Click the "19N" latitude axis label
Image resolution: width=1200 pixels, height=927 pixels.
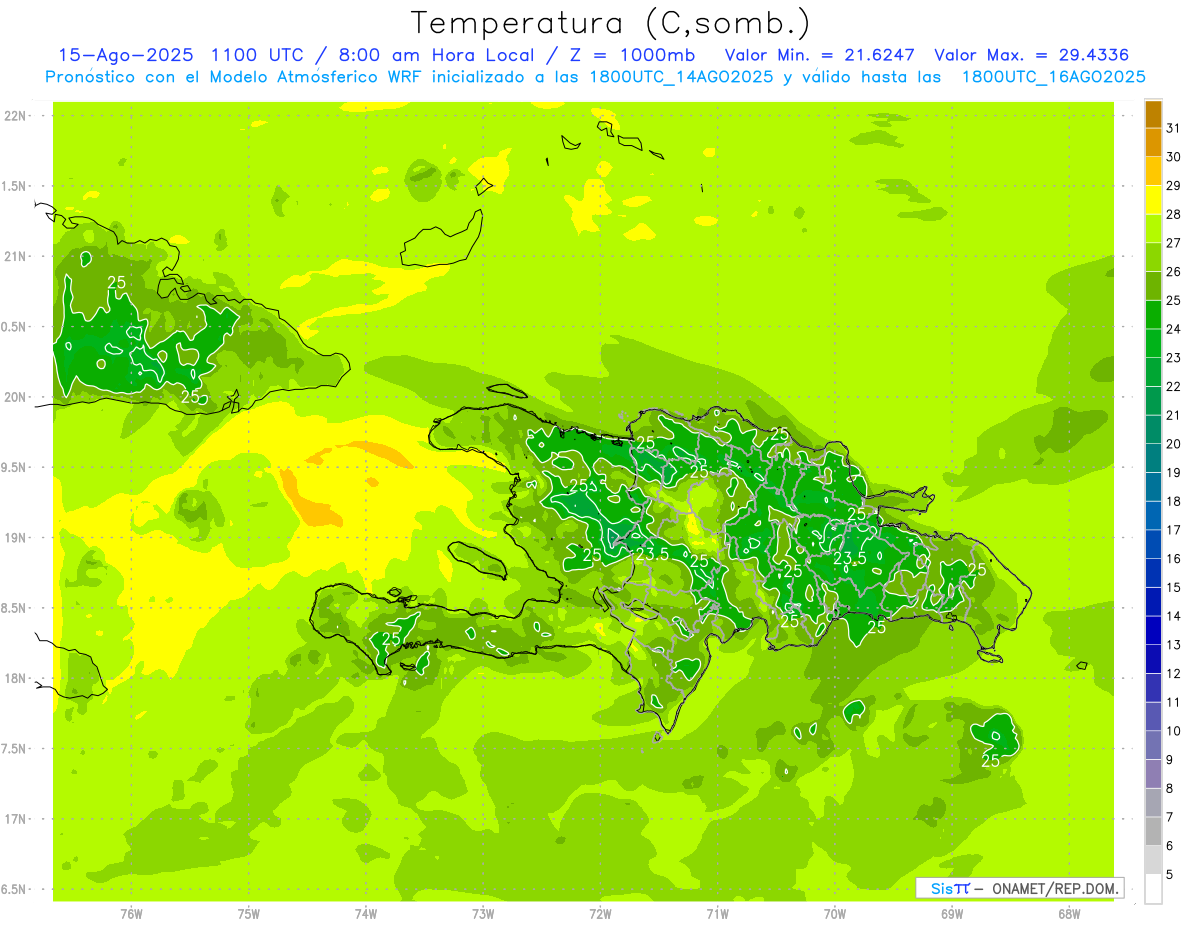click(x=15, y=538)
